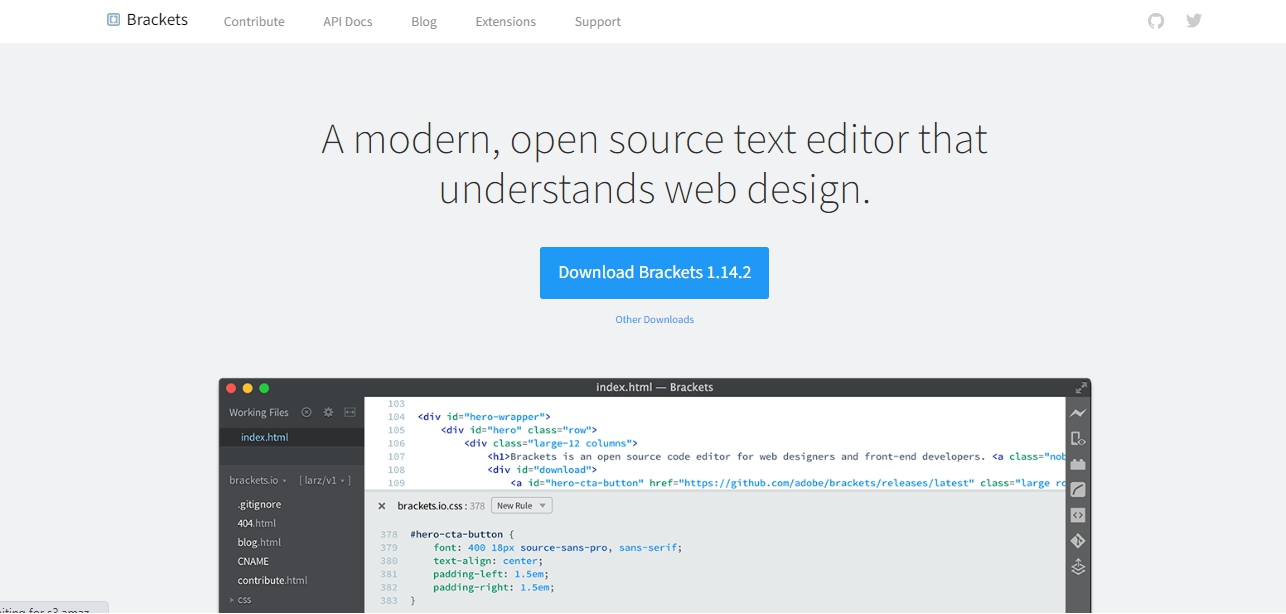
Task: Click the layers upload icon in right toolbar
Action: [x=1078, y=567]
